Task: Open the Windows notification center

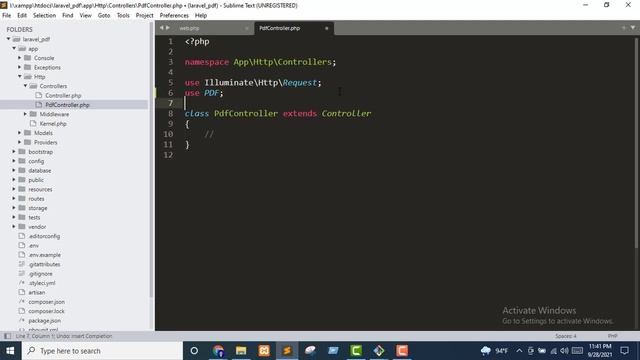Action: pyautogui.click(x=624, y=351)
